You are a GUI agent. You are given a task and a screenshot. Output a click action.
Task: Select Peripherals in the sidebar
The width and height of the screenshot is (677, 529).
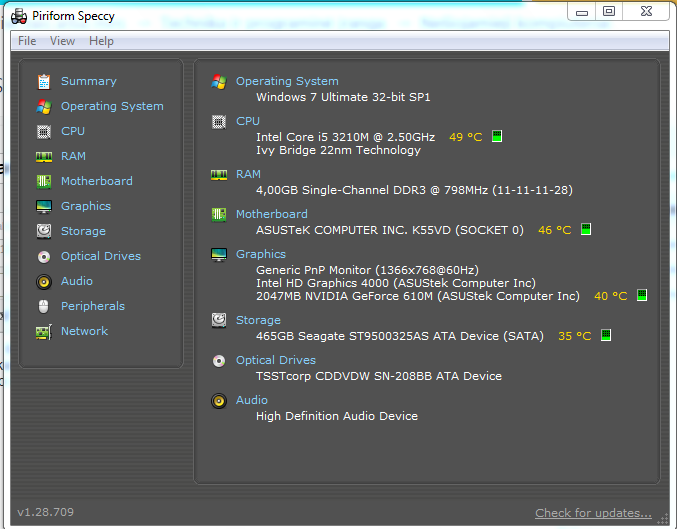93,306
